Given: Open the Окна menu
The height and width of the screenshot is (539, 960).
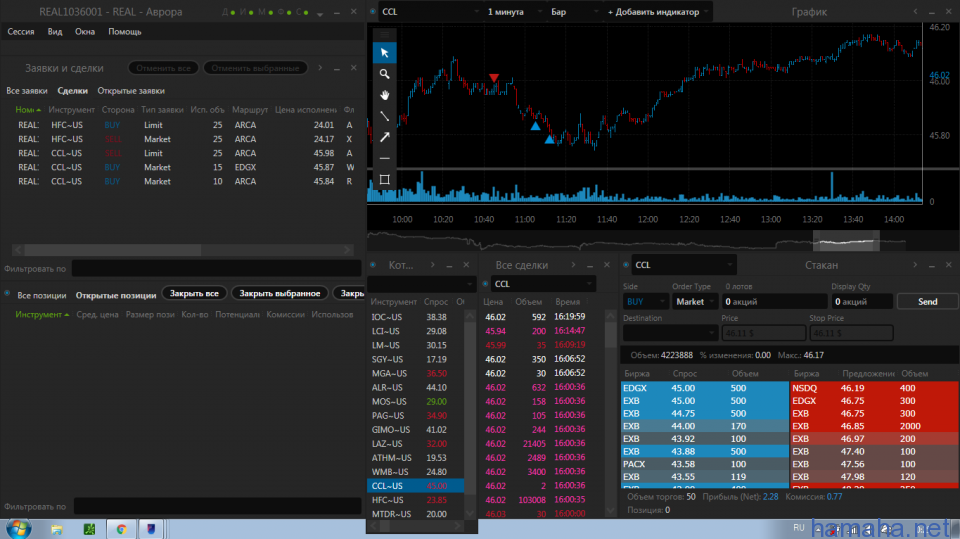Looking at the screenshot, I should [85, 31].
